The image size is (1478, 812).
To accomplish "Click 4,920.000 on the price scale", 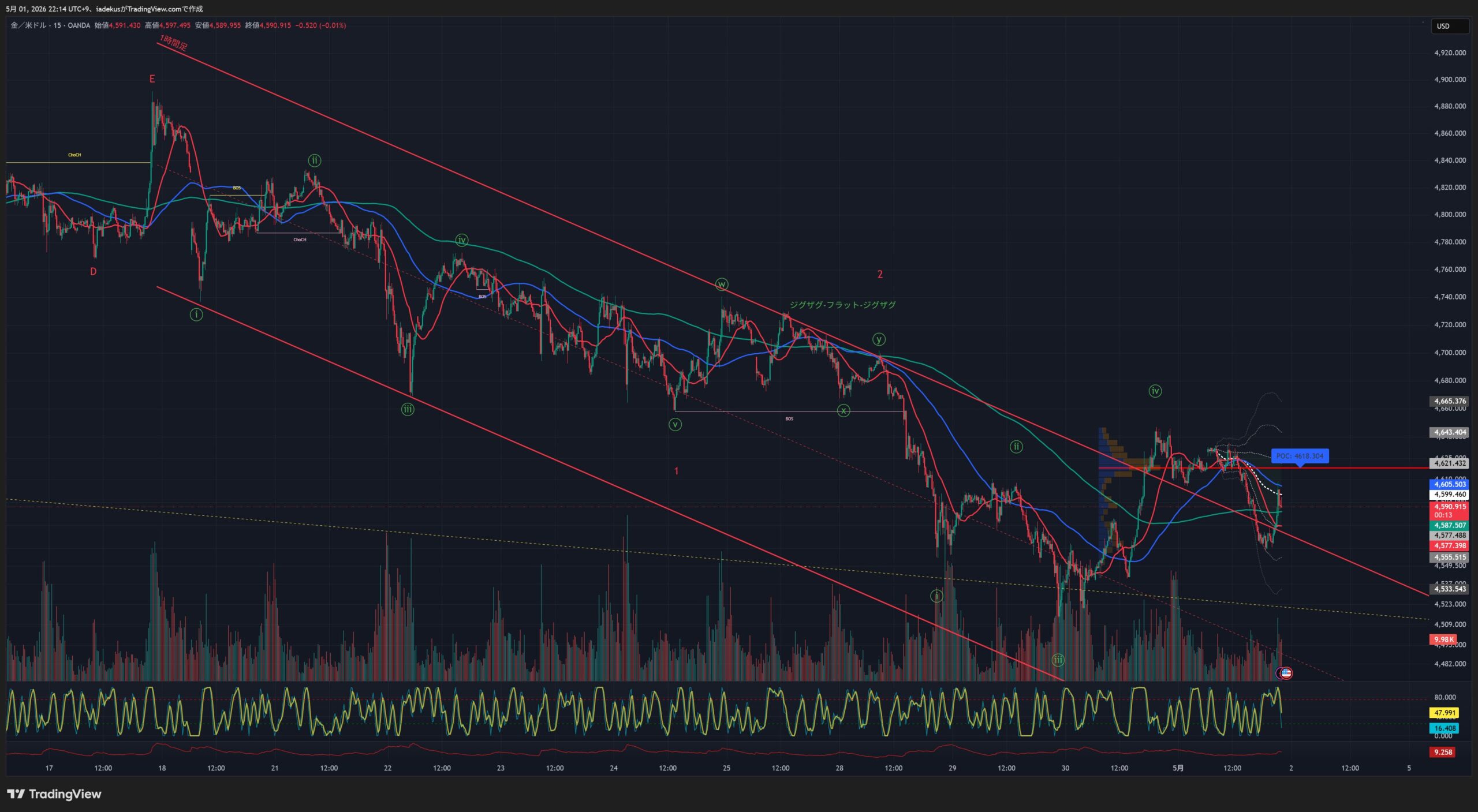I will [1450, 53].
